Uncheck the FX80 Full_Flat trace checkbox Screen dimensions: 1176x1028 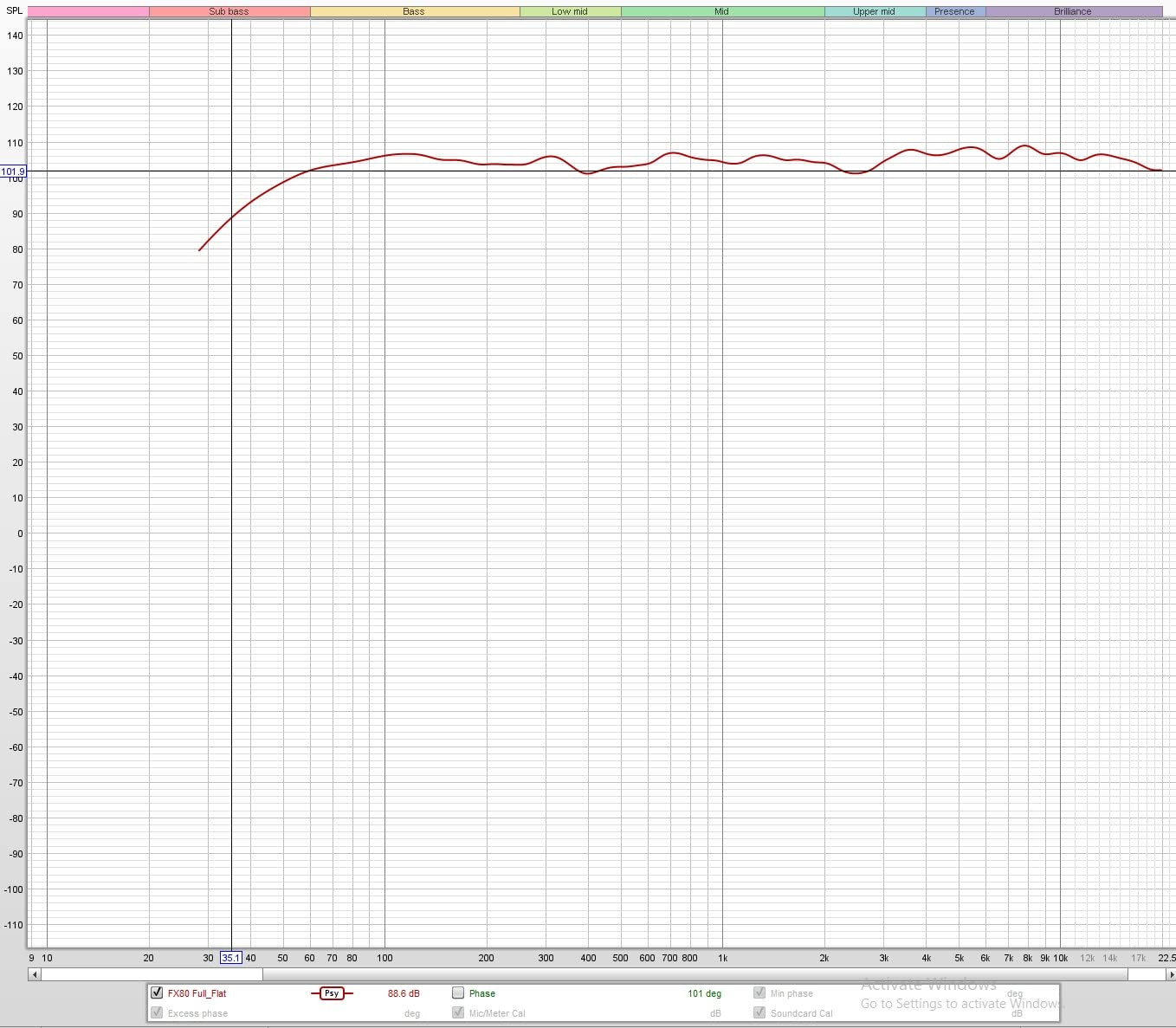pos(157,992)
